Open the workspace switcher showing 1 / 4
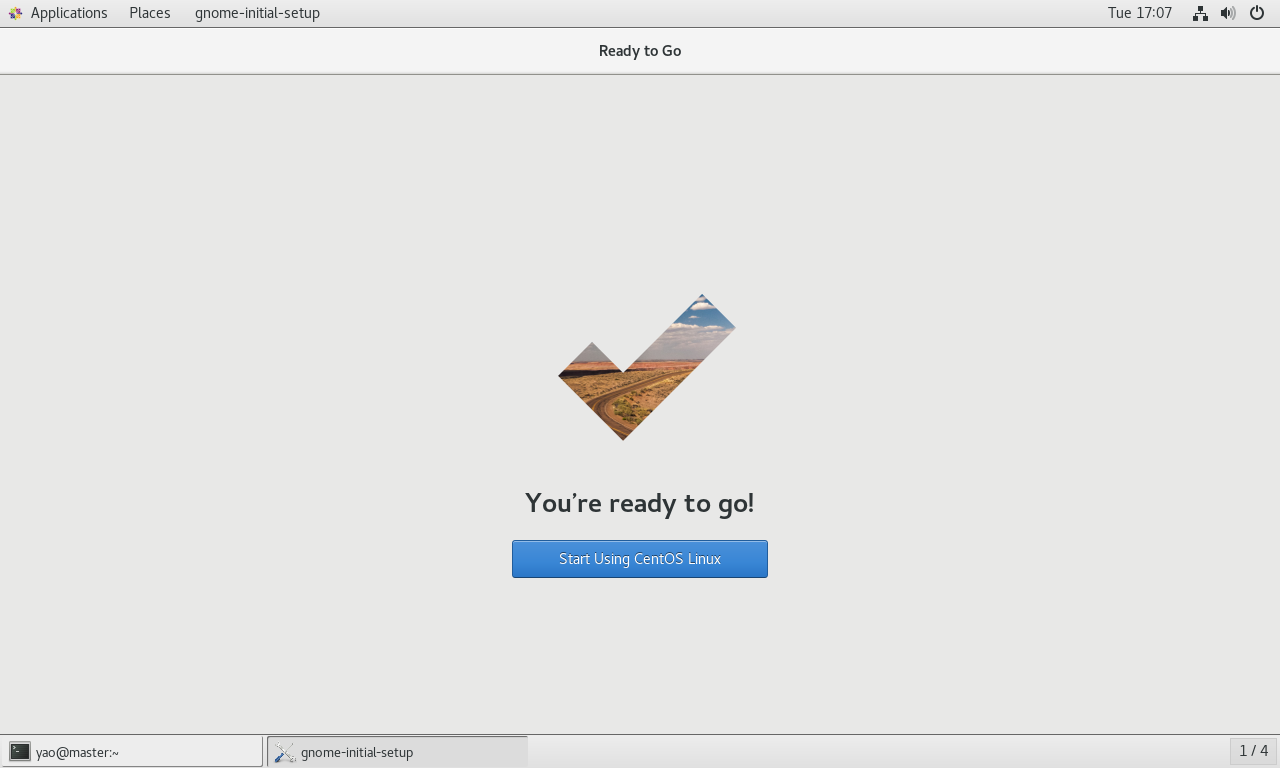This screenshot has height=768, width=1280. click(1253, 751)
